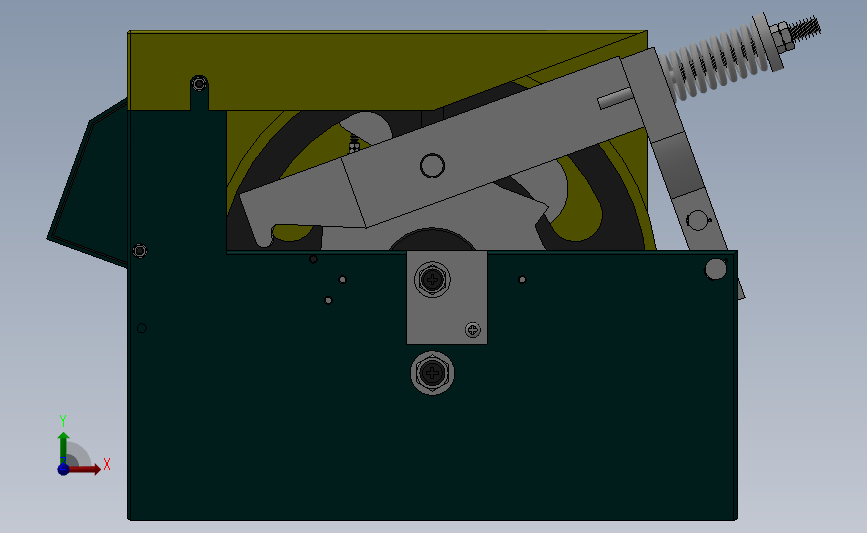Select the large washer at the spring's outer end
This screenshot has height=533, width=867.
767,42
